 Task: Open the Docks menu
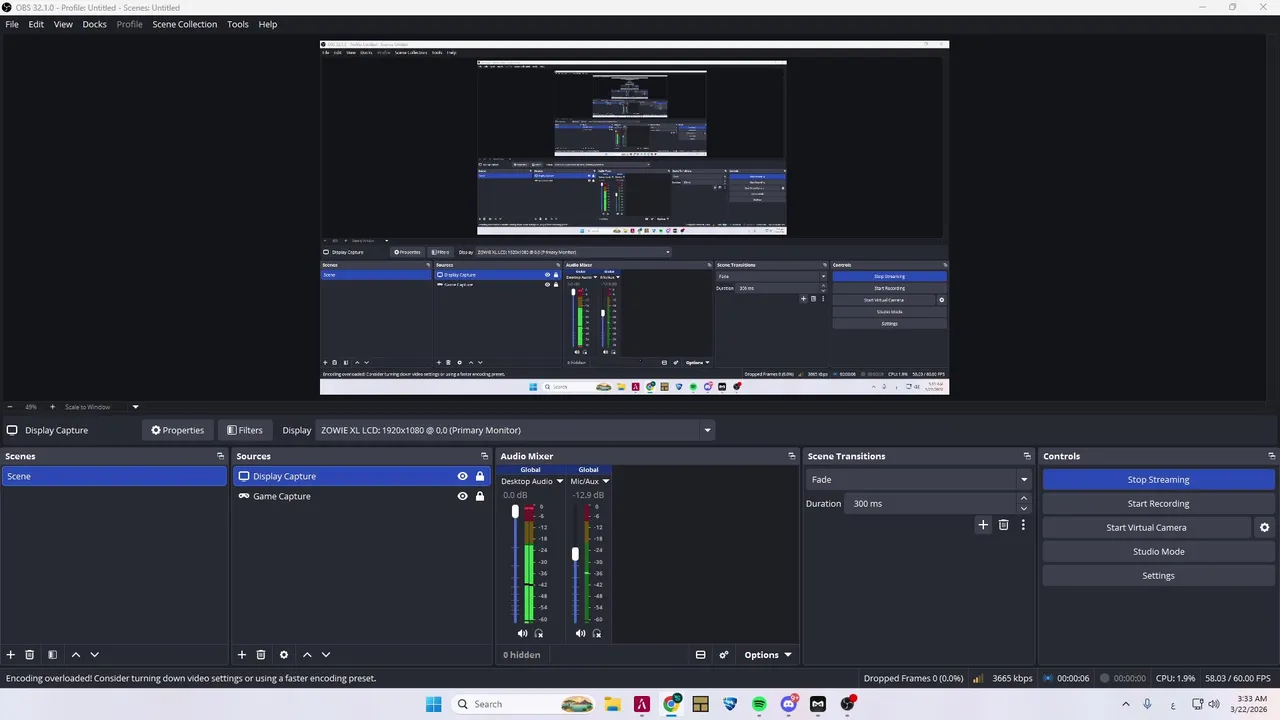[94, 24]
